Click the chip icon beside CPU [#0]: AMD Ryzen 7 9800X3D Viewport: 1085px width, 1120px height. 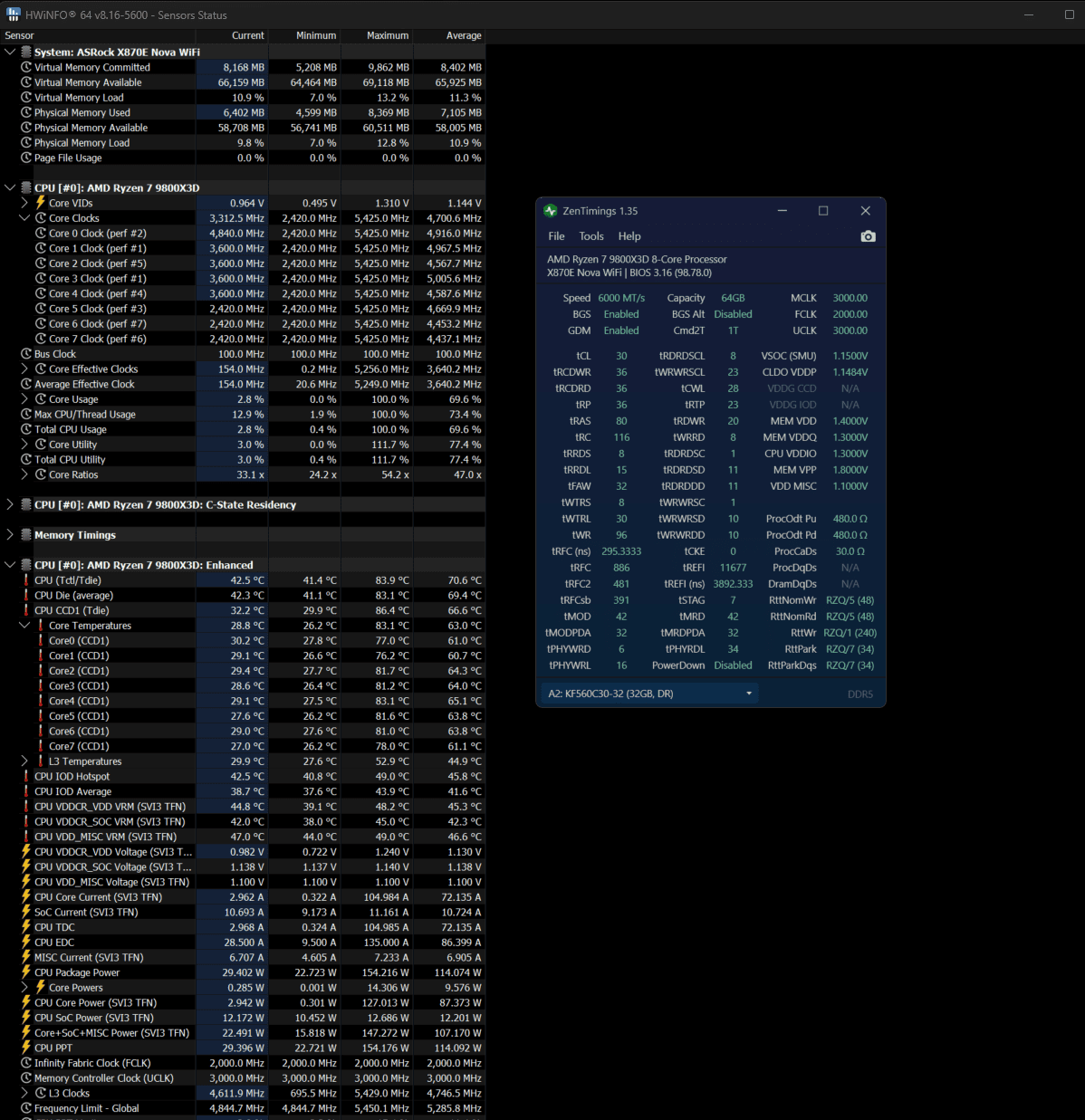26,188
